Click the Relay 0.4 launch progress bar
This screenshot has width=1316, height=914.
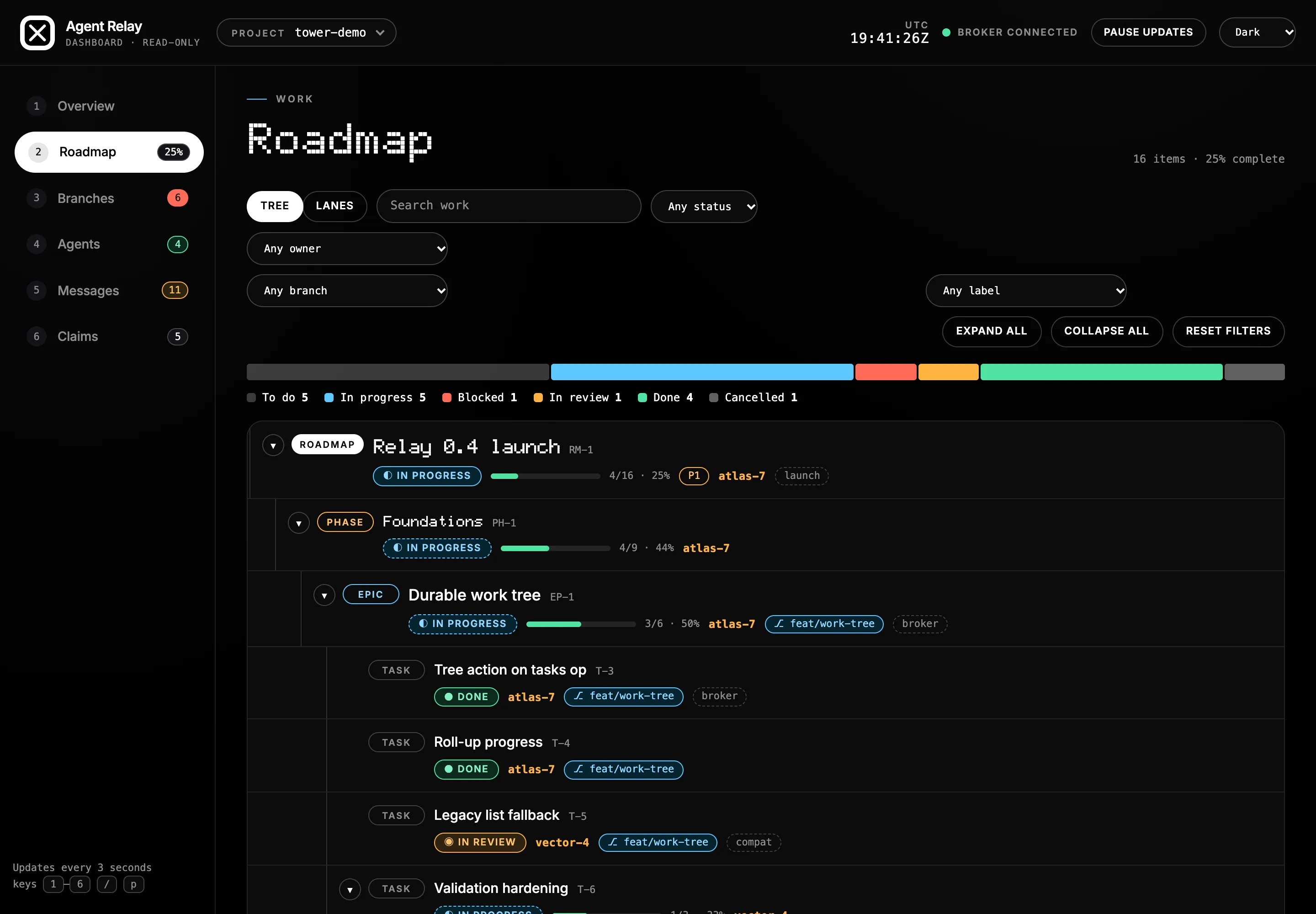(545, 476)
